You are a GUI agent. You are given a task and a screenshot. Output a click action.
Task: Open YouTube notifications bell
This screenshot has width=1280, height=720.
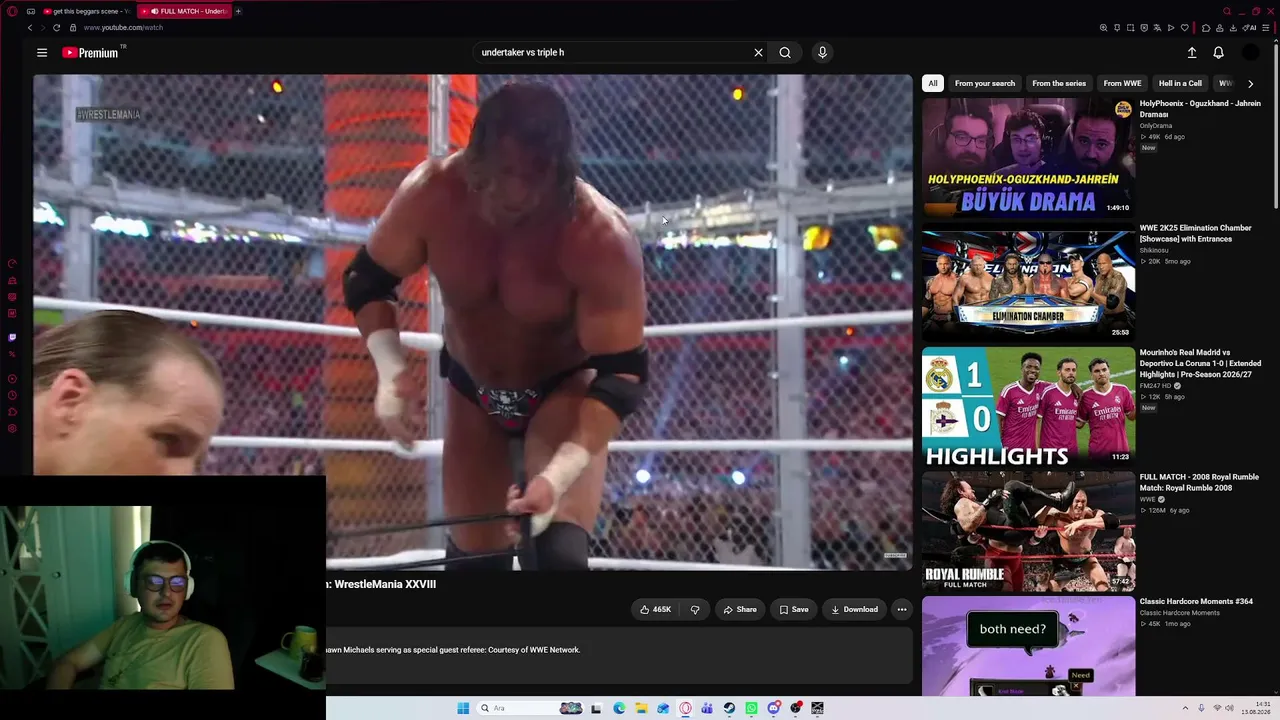(1218, 53)
